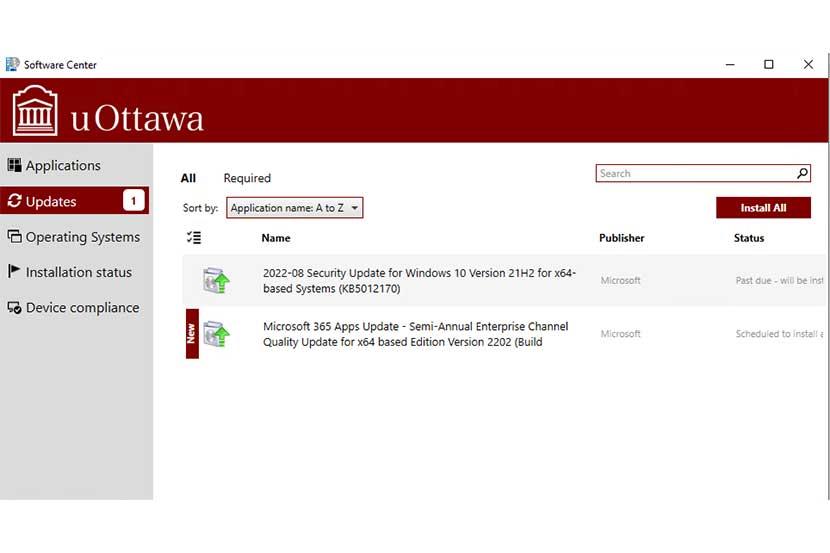Click the Microsoft 365 Apps Update icon
Viewport: 830px width, 553px height.
(216, 334)
